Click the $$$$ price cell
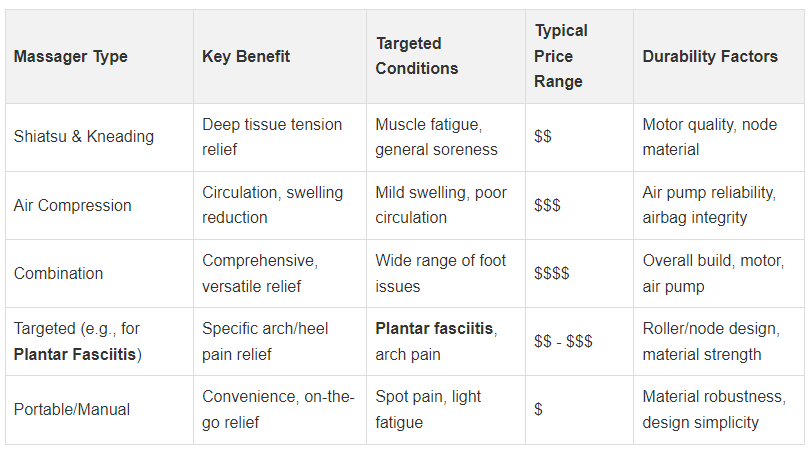 [552, 273]
